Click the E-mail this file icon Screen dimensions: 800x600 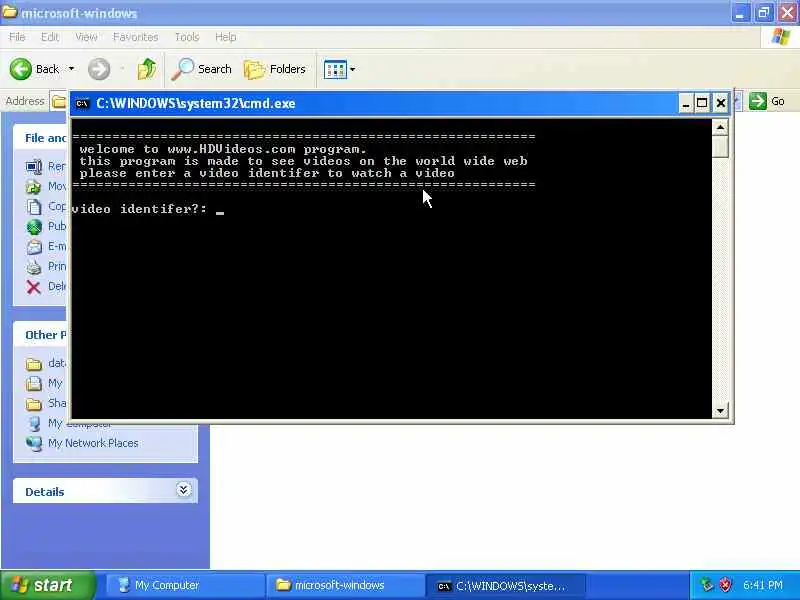34,247
